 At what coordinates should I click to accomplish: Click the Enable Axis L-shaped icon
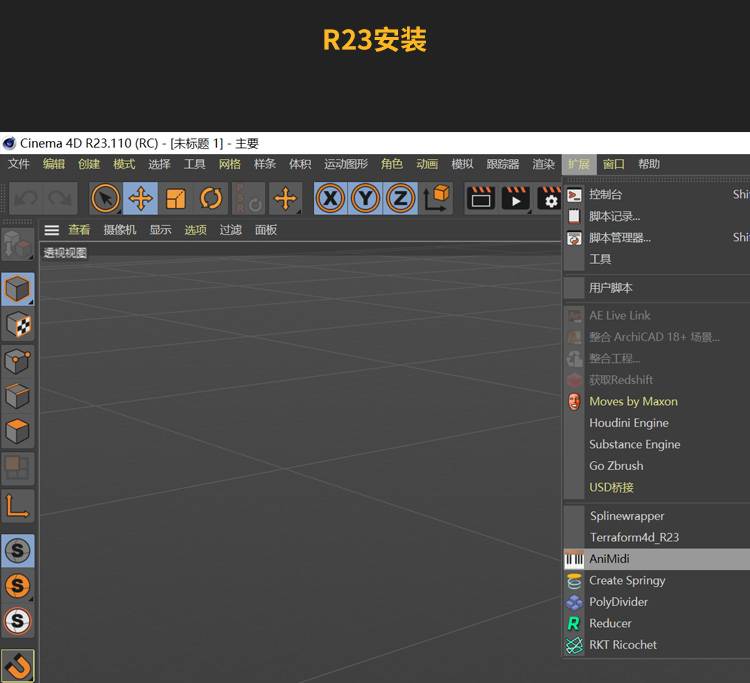[18, 506]
